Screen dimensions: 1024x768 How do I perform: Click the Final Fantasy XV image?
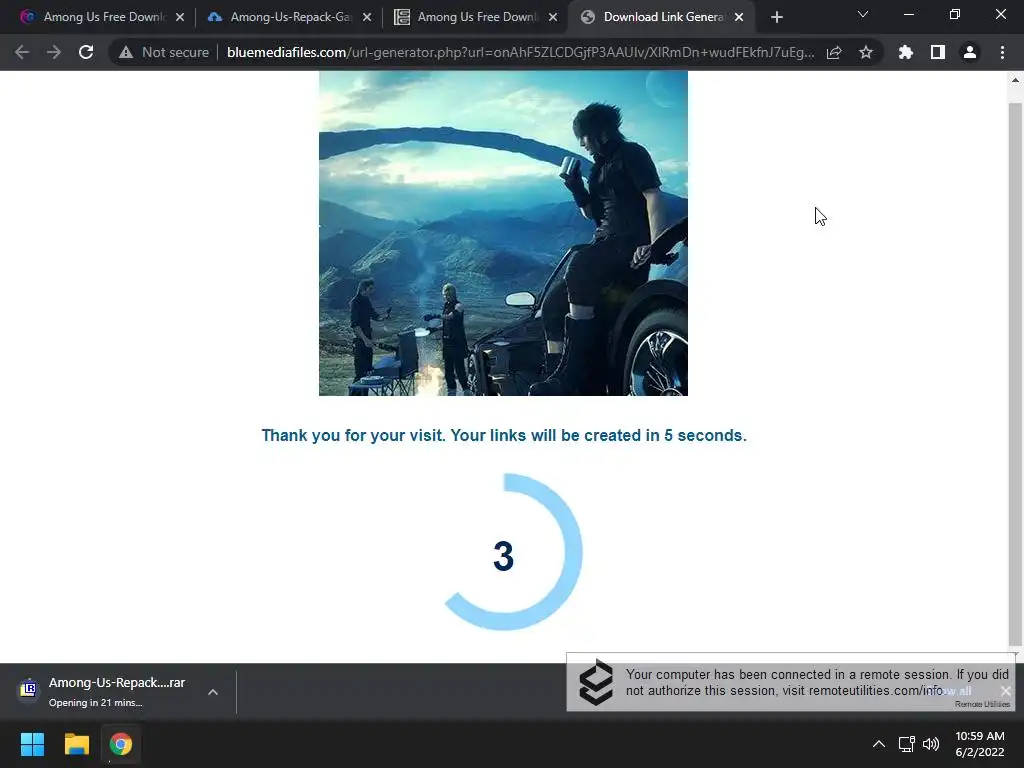pos(504,233)
